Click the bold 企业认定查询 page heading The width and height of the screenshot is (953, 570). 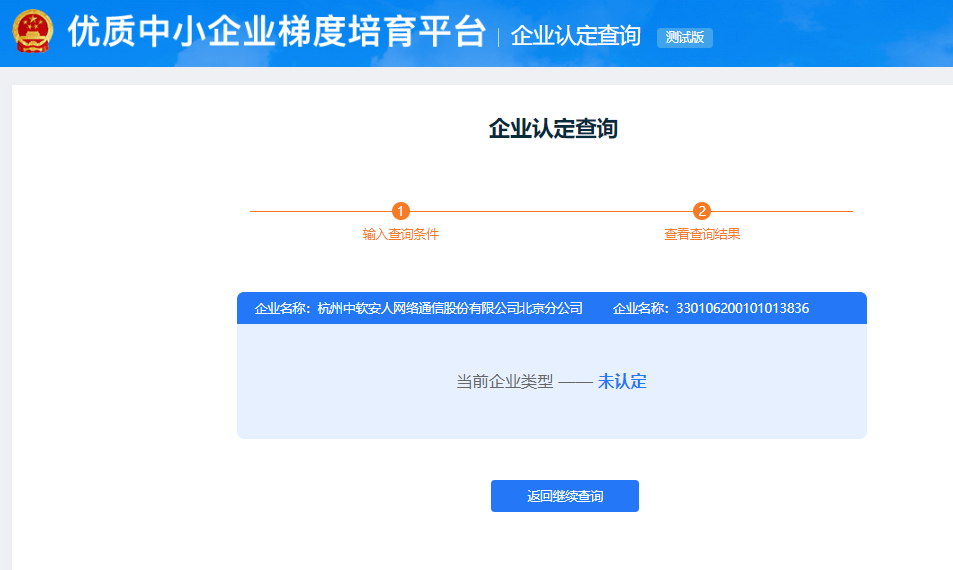pos(553,129)
